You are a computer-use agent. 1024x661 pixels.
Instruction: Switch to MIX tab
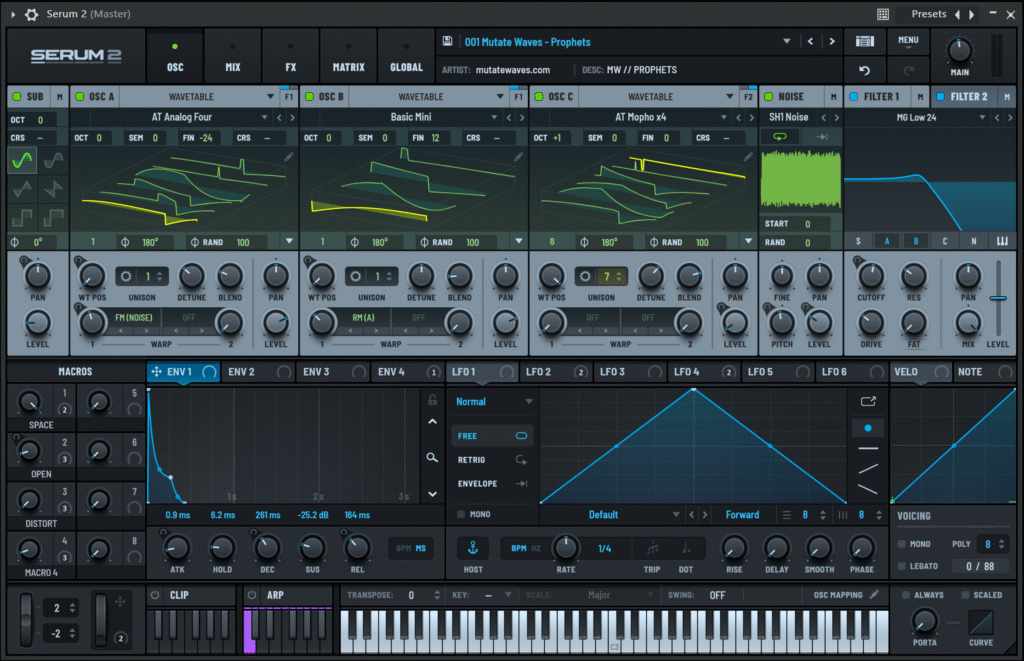coord(232,57)
